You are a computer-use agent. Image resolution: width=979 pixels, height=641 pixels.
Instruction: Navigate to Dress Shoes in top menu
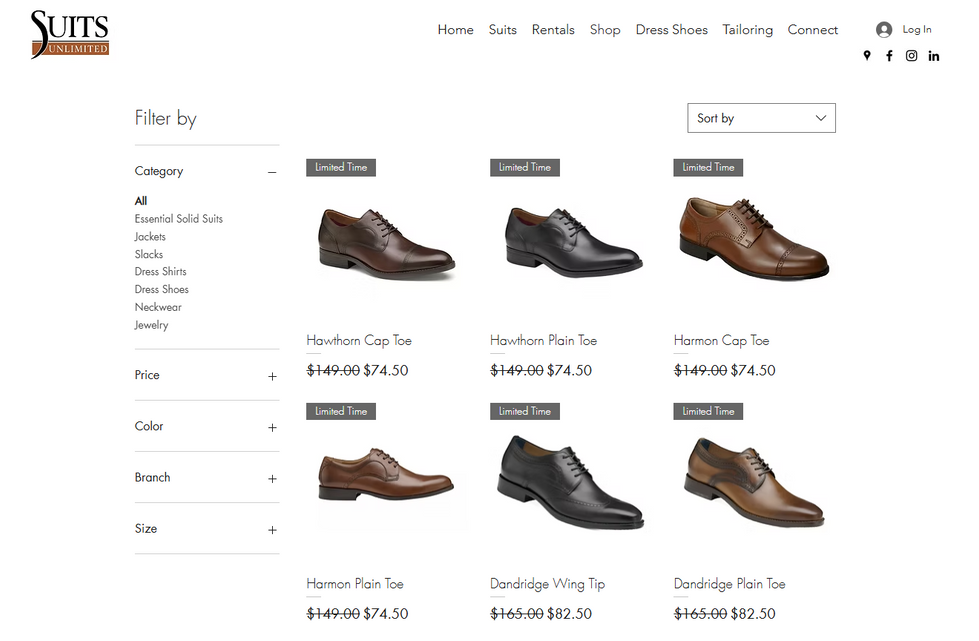(671, 30)
